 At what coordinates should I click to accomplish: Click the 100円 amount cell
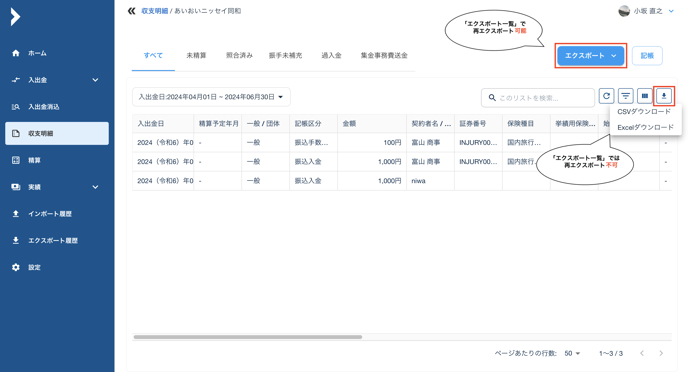point(372,143)
